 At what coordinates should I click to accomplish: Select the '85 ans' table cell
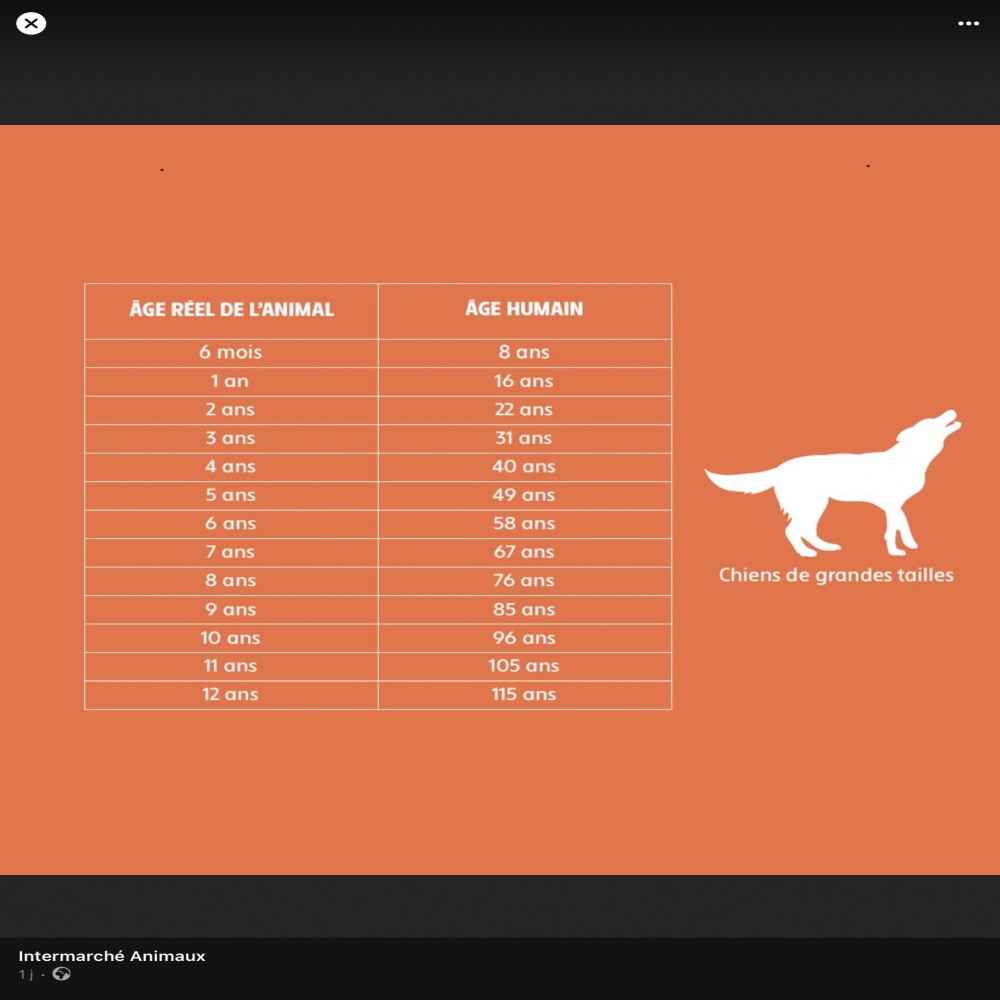[525, 610]
